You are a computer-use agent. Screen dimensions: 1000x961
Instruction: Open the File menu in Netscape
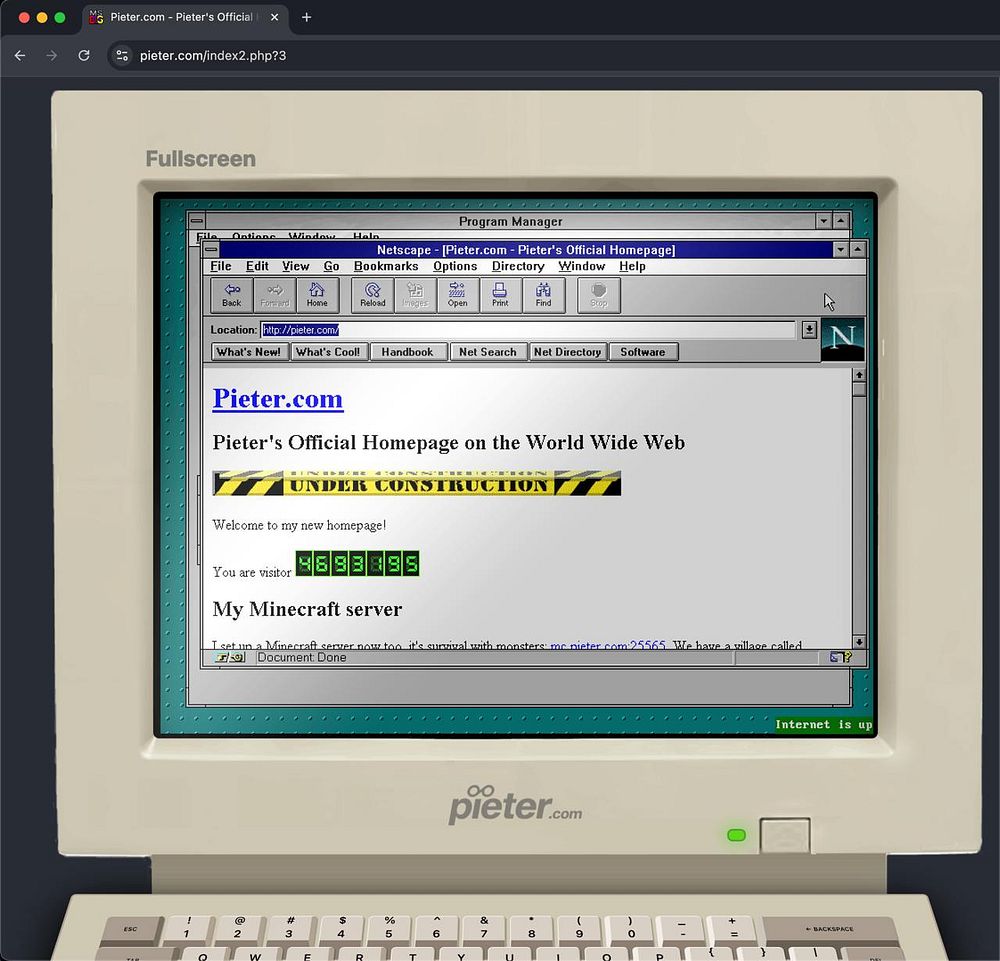coord(221,266)
